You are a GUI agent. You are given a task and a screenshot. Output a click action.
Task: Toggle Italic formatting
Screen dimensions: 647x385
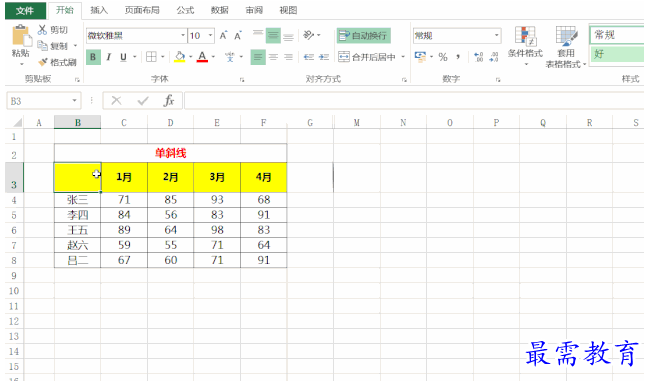[108, 57]
